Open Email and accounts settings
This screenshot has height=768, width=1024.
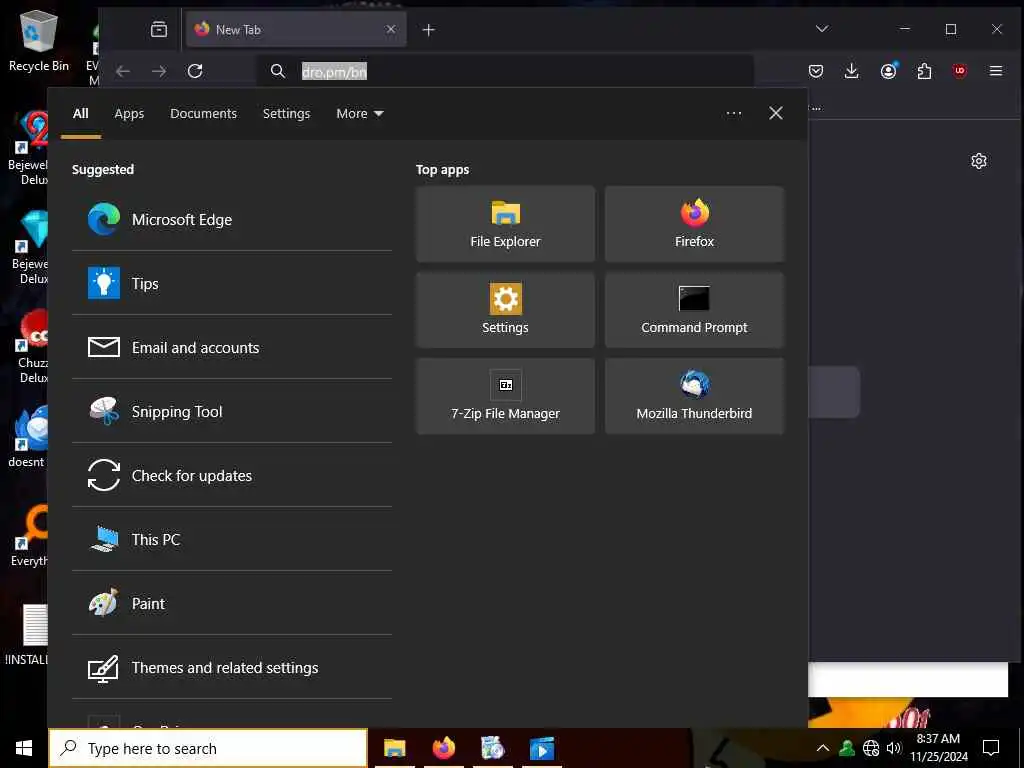coord(231,347)
